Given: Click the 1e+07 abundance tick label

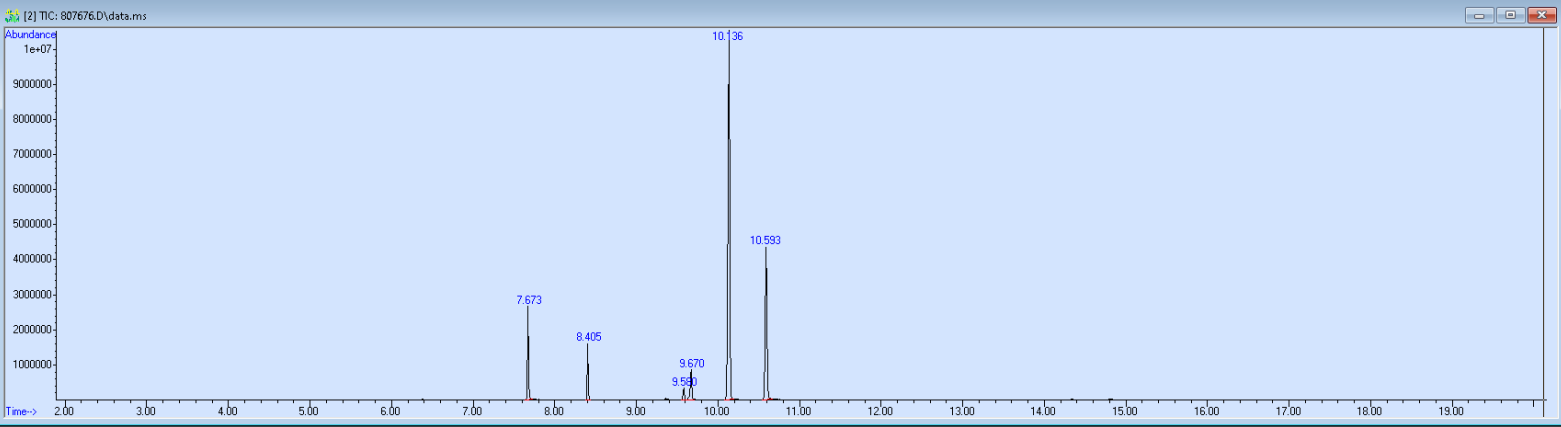Looking at the screenshot, I should (x=38, y=48).
